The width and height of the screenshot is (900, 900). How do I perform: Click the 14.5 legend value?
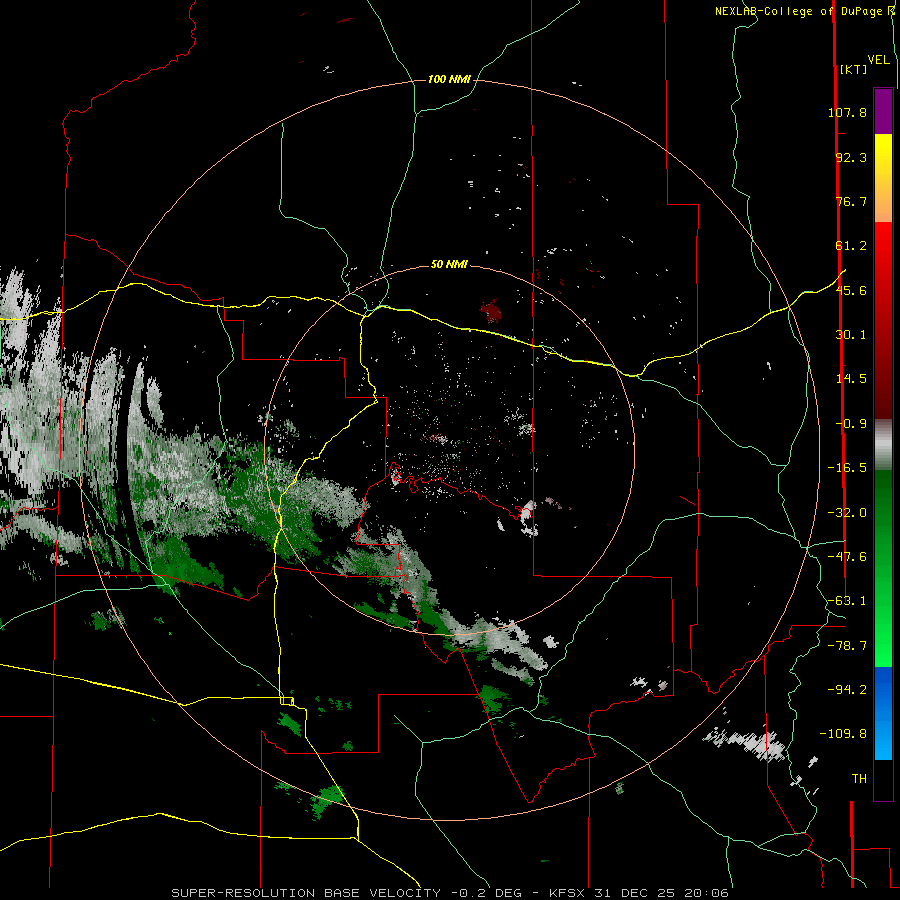point(851,379)
